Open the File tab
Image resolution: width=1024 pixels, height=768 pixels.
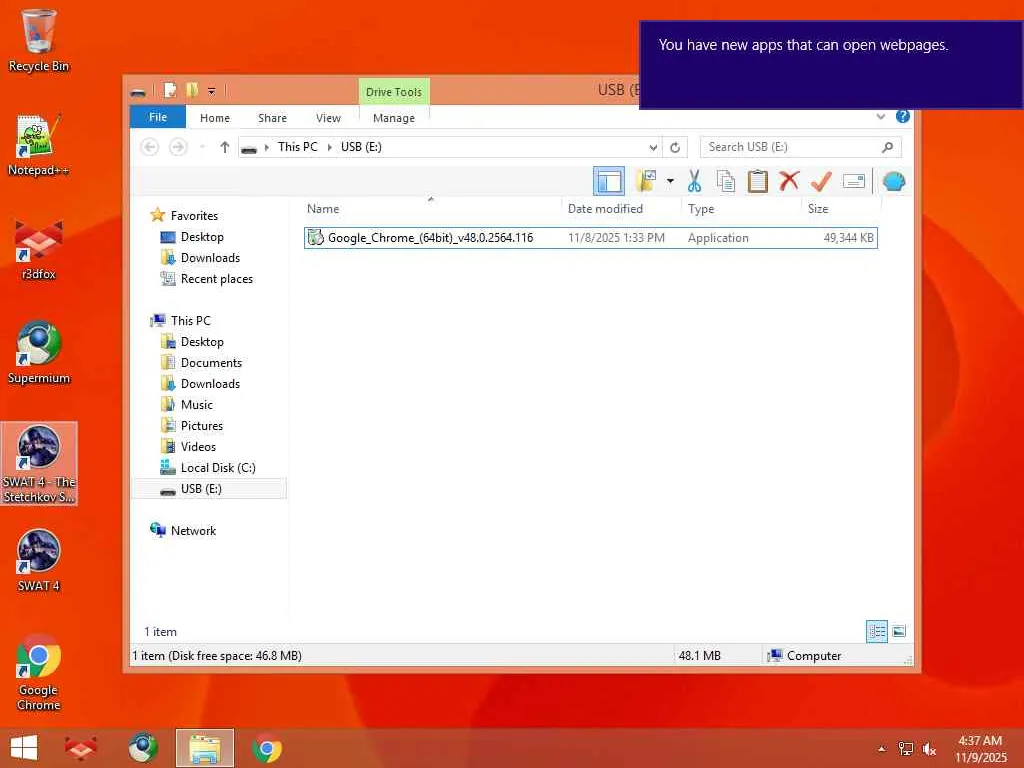pos(158,117)
